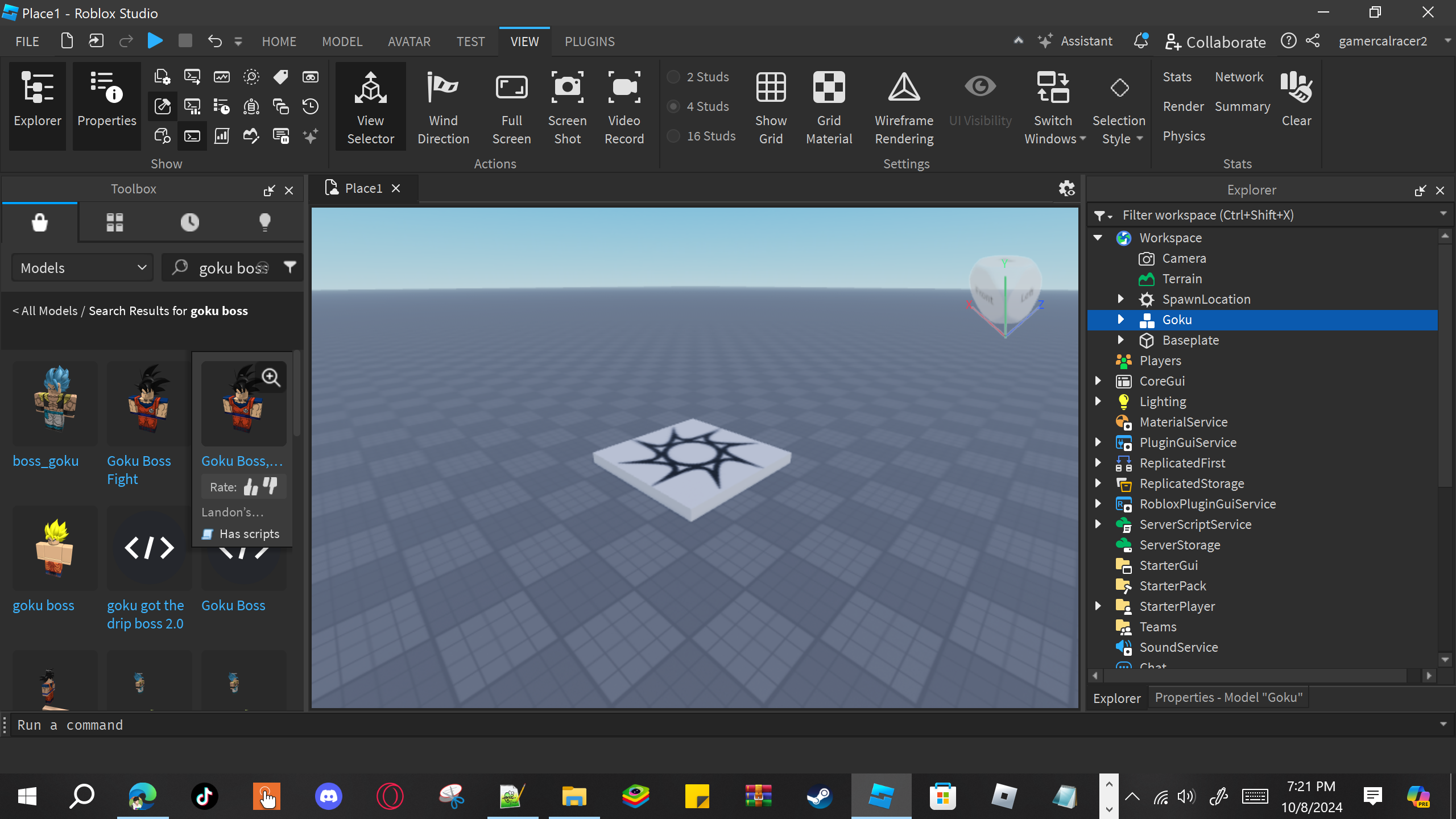Expand the Goku model in Explorer
Screen dimensions: 1456x819
tap(1120, 320)
